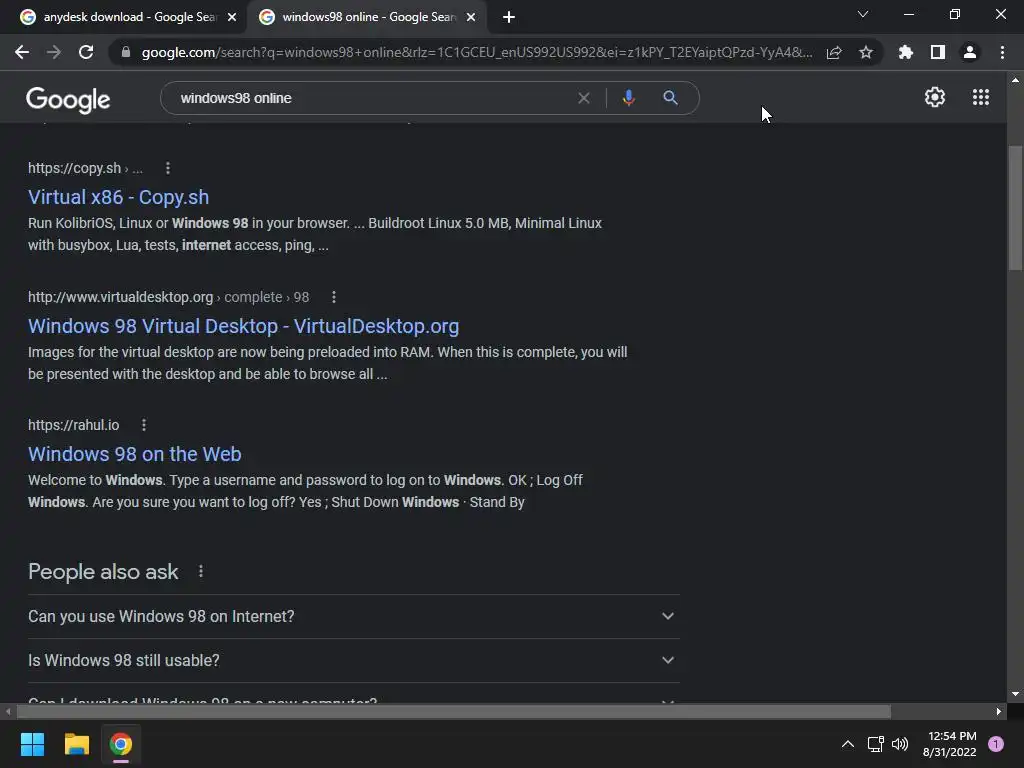
Task: Start voice search microphone
Action: coord(628,98)
